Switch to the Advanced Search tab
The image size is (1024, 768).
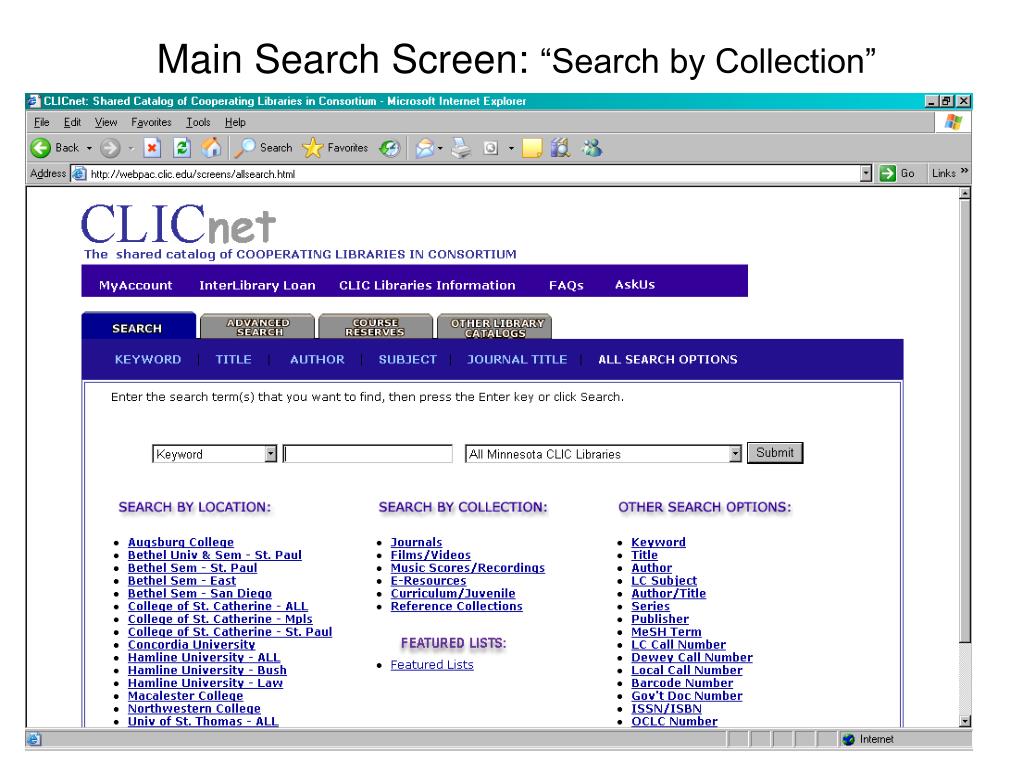tap(258, 327)
